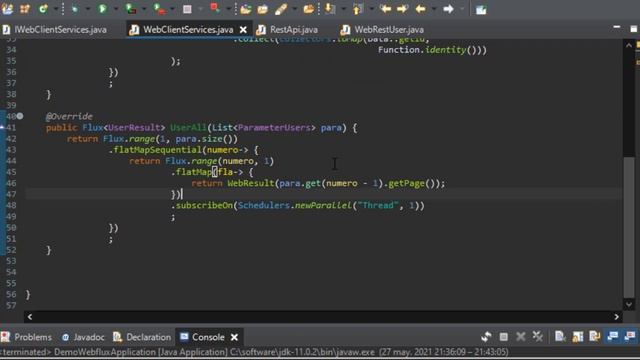
Task: Click '.subscribeOn' on line 48
Action: point(202,205)
